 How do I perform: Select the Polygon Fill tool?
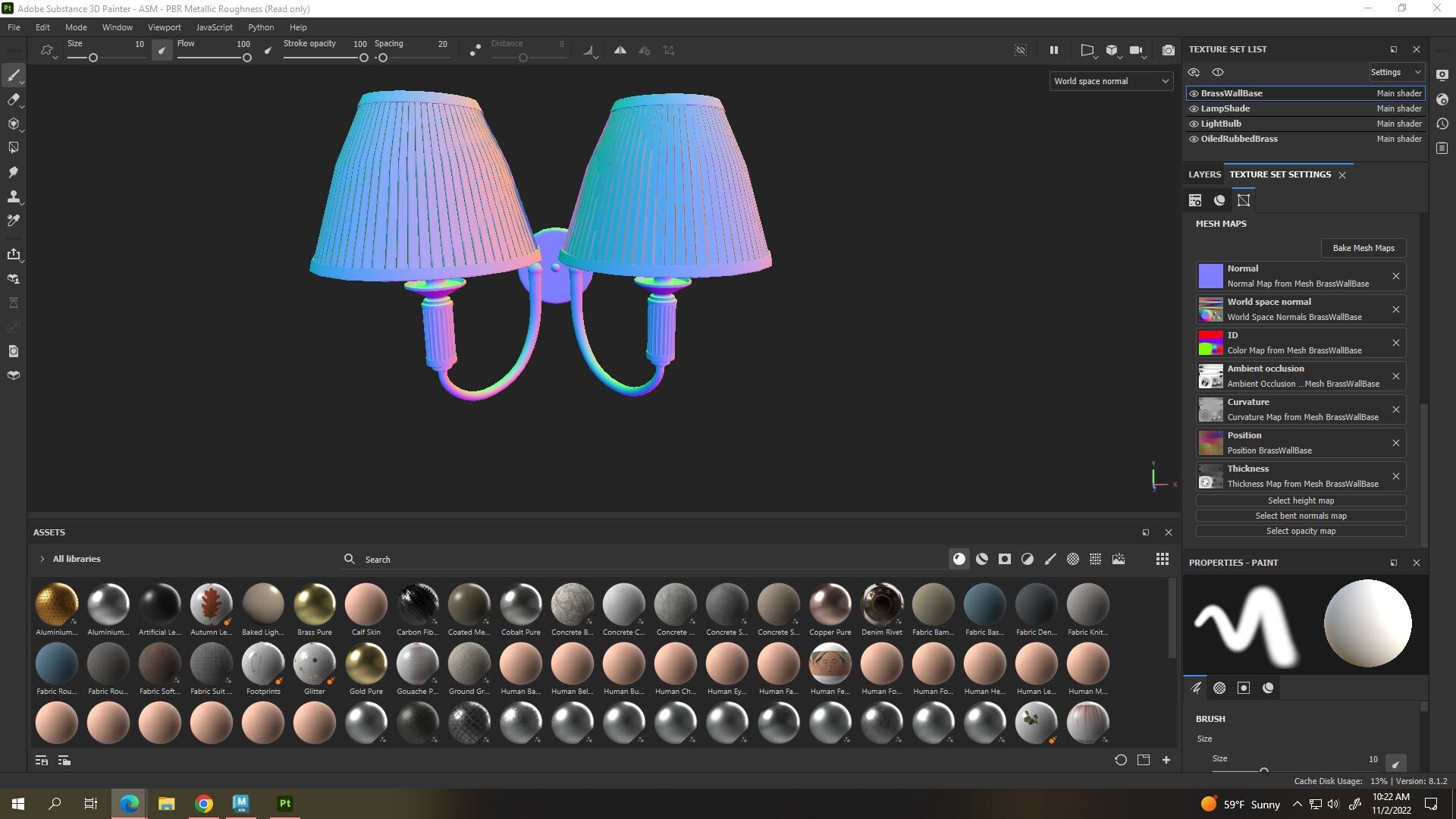coord(13,148)
